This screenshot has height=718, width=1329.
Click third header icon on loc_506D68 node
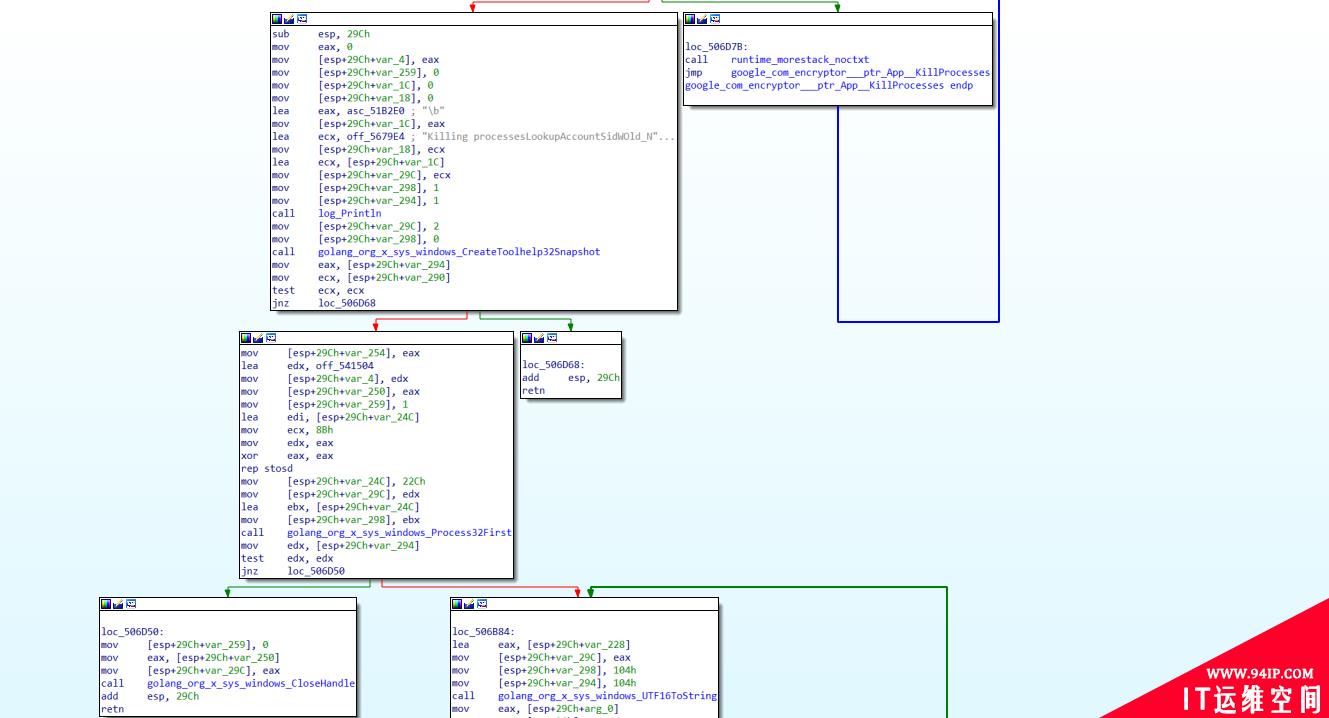coord(552,338)
